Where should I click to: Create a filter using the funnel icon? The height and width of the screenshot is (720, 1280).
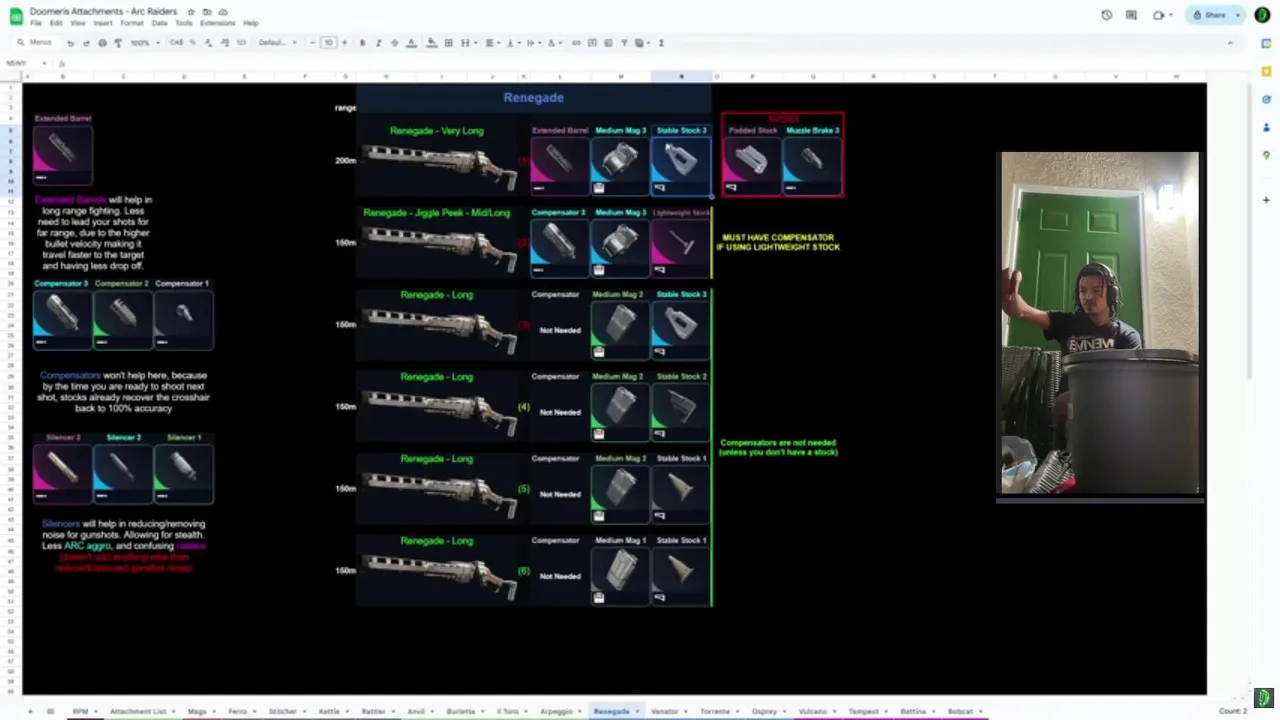pos(624,43)
